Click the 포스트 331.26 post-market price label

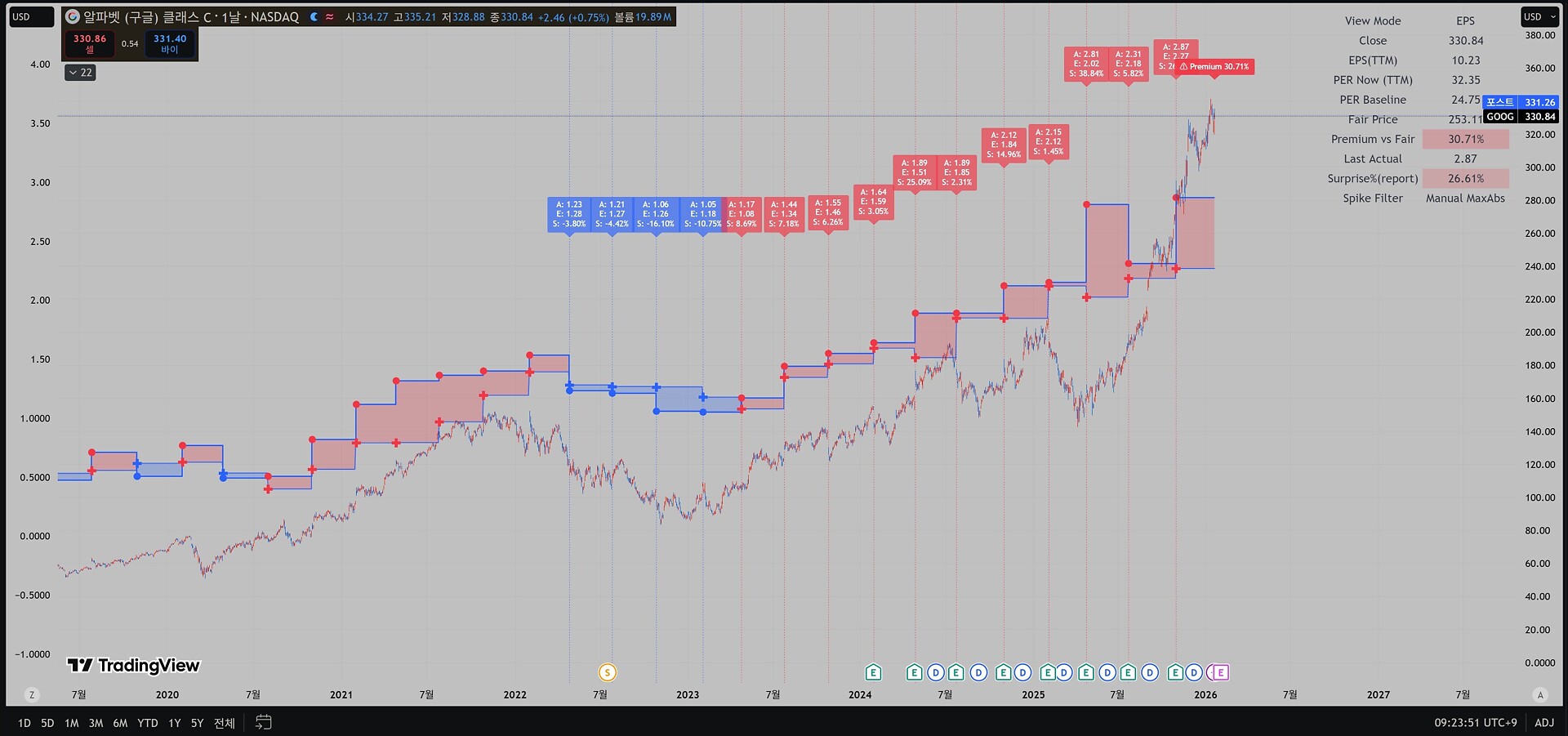1520,102
